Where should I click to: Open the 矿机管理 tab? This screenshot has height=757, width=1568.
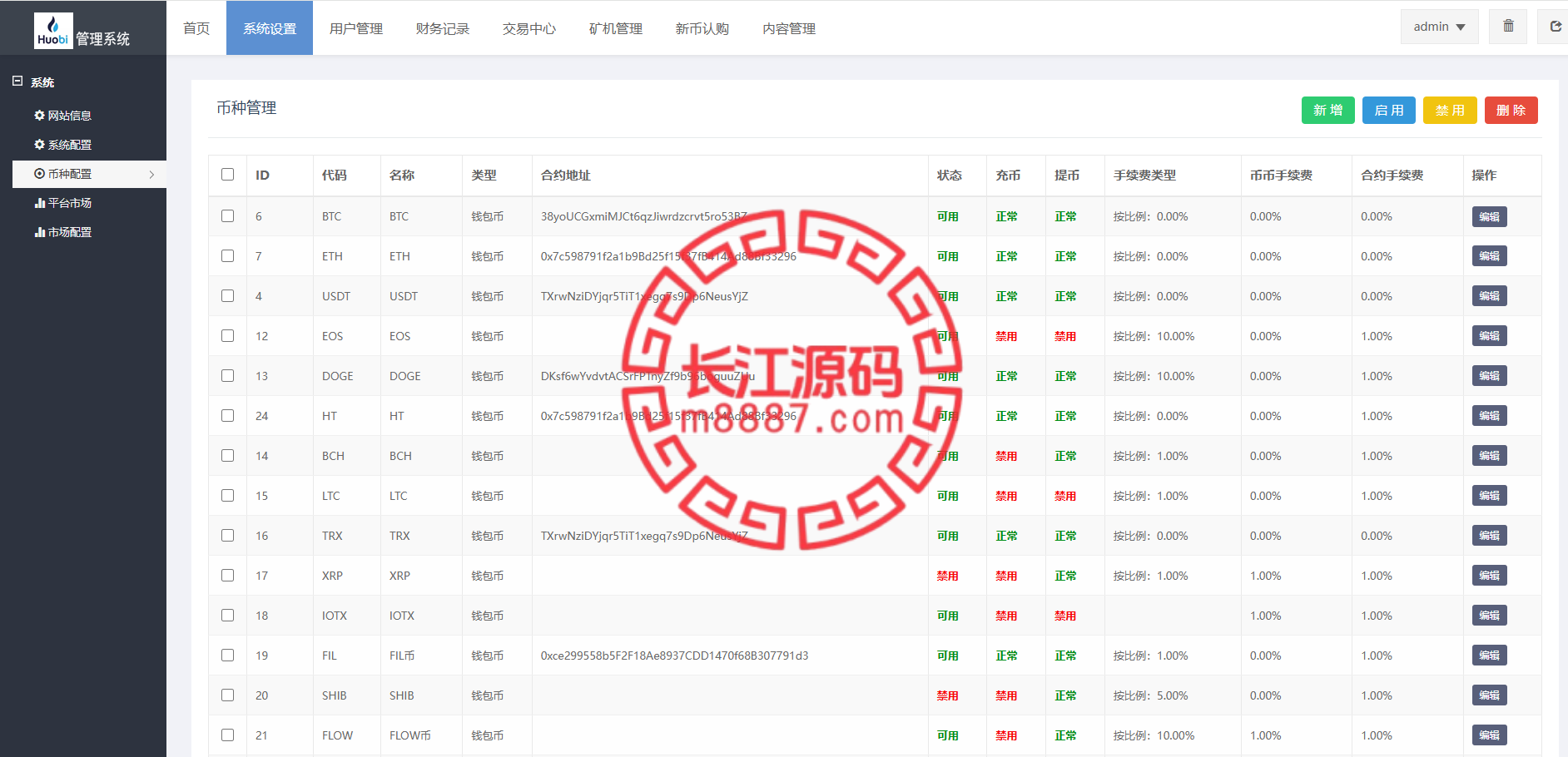pos(616,28)
